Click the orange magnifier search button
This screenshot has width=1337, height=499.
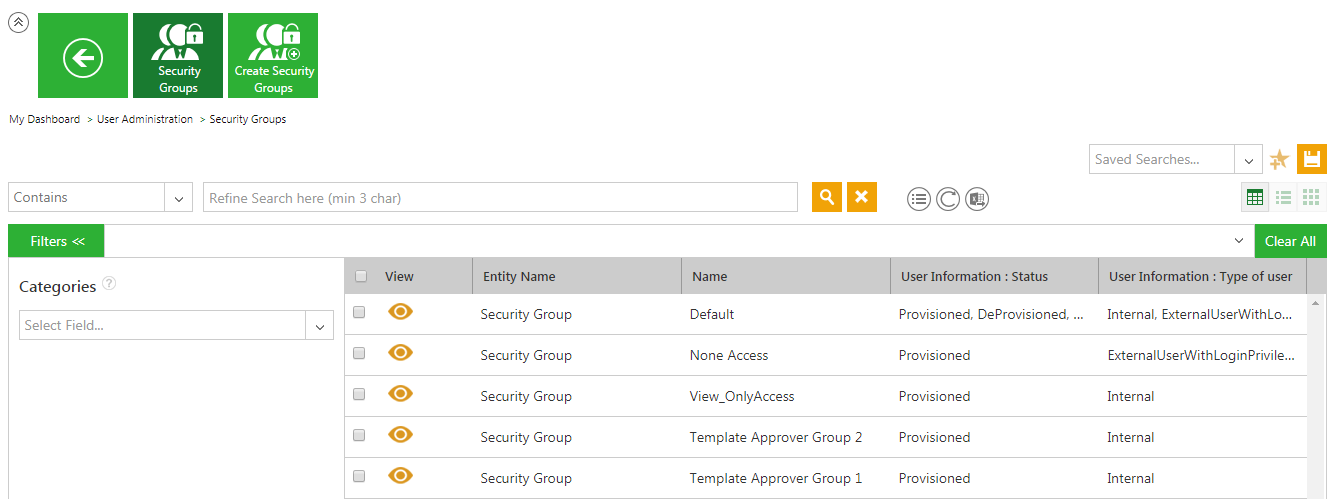(826, 197)
